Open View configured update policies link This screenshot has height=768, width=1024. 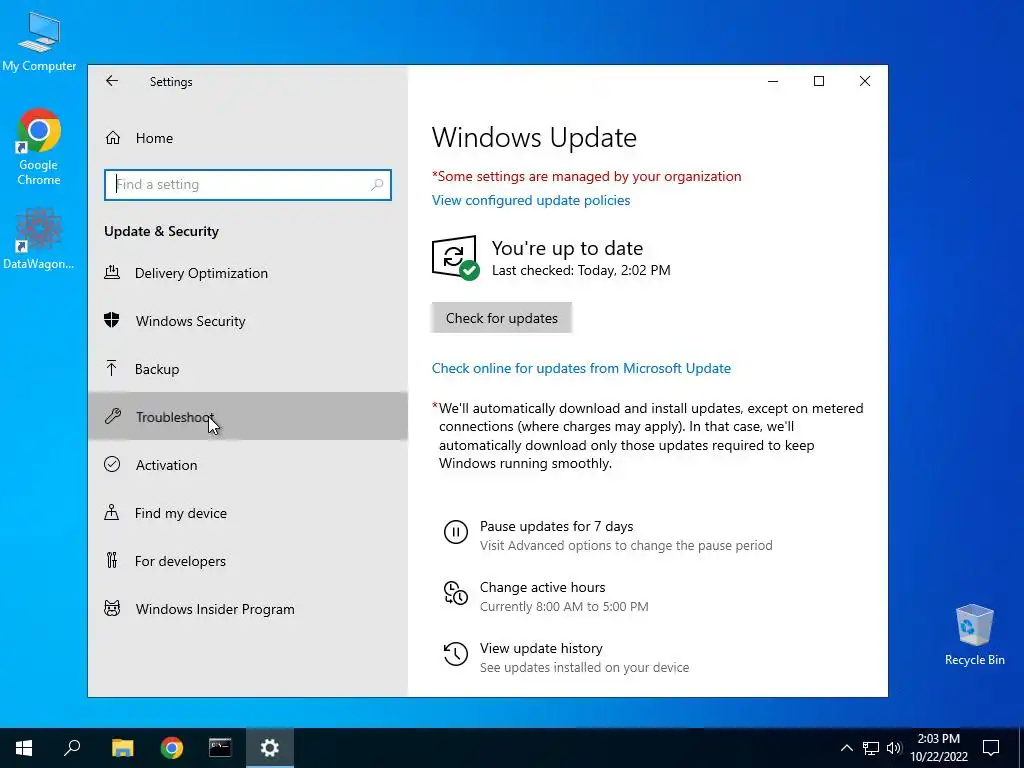[531, 200]
